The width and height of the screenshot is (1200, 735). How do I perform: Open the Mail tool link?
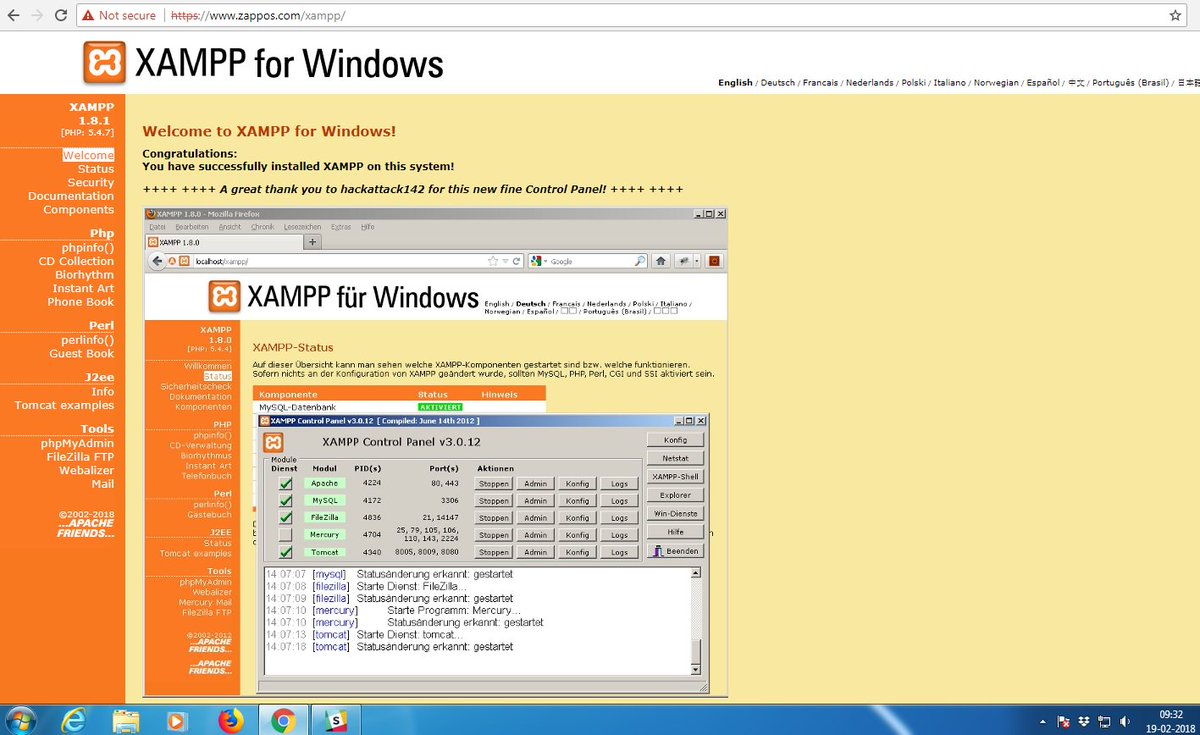tap(103, 484)
